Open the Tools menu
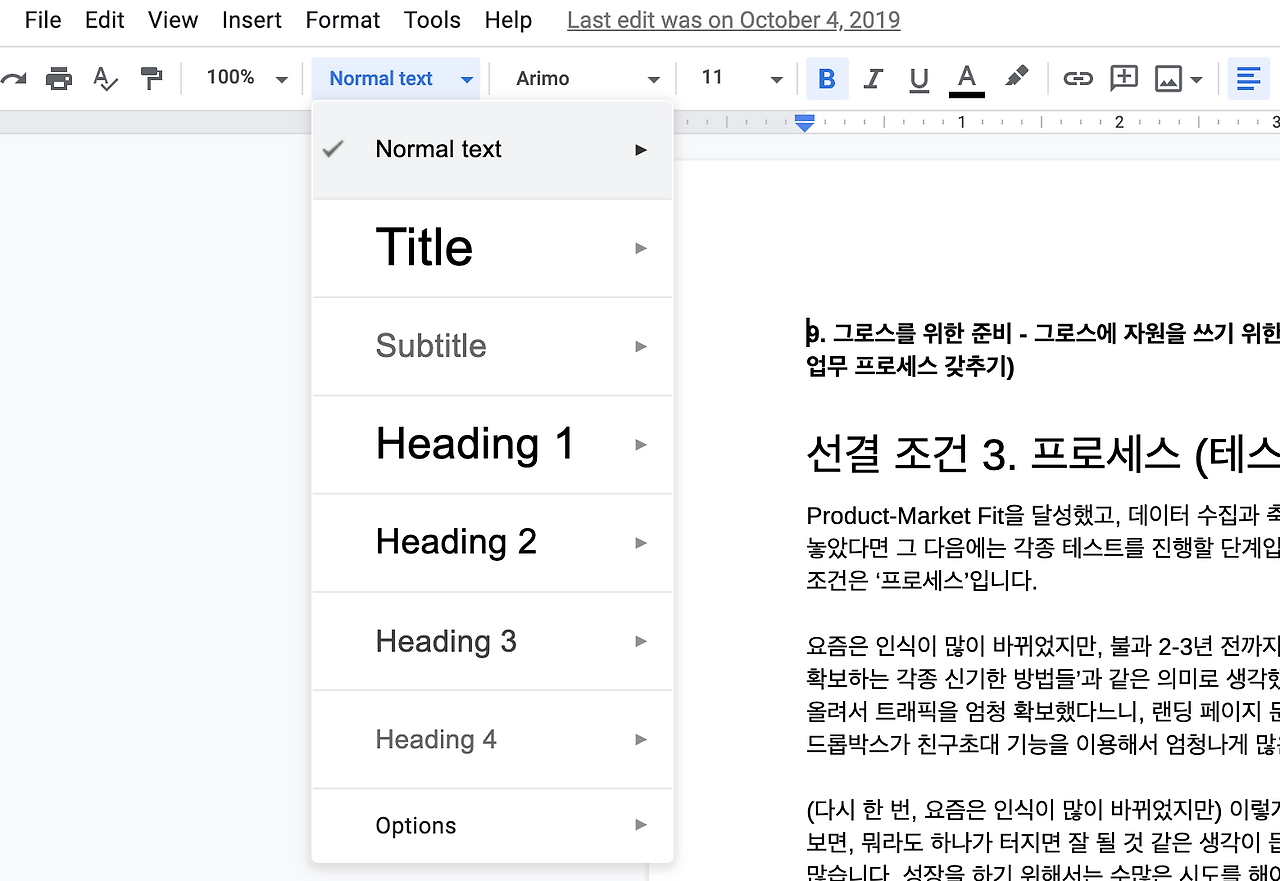 point(432,20)
